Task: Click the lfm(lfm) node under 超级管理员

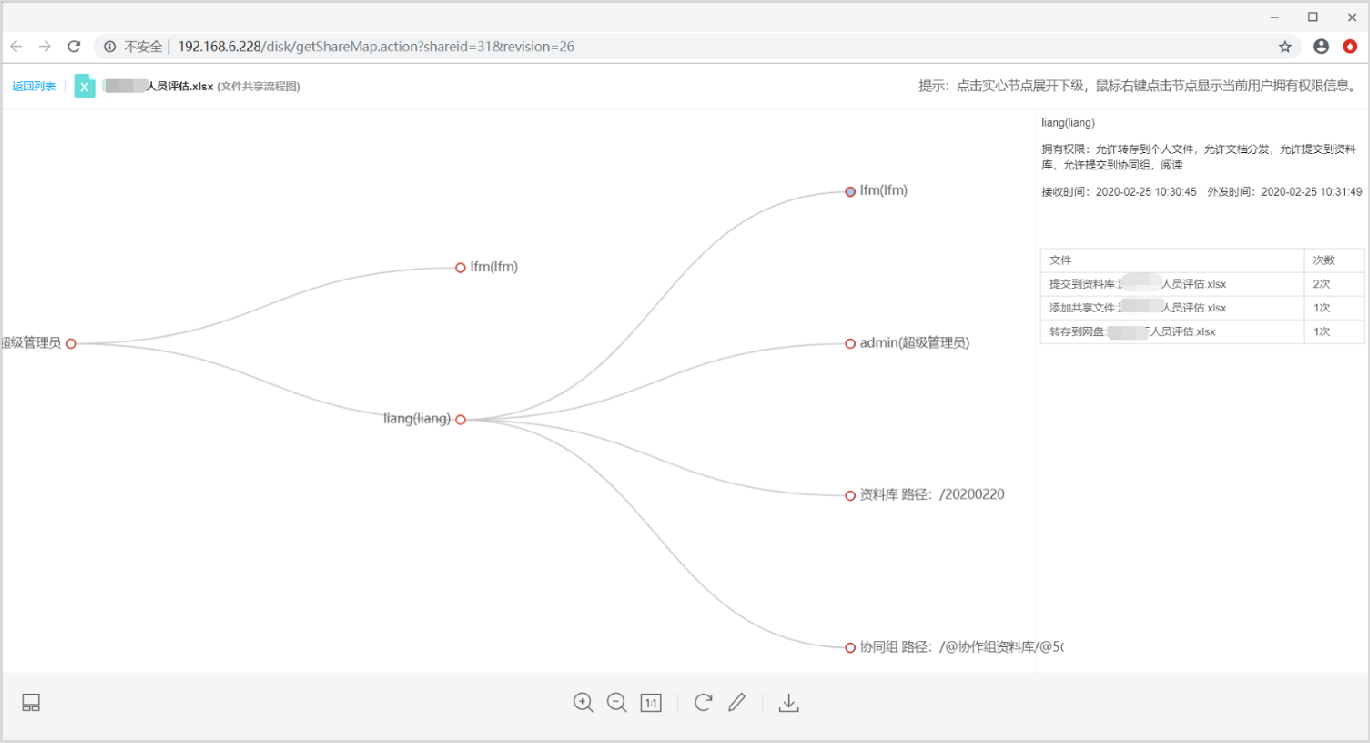Action: 460,267
